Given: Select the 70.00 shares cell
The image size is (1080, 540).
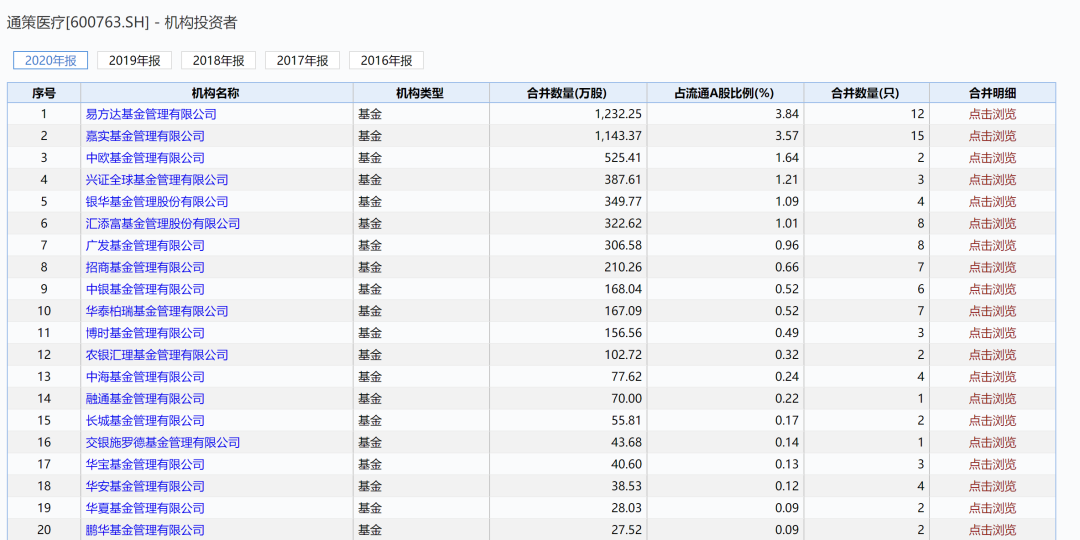Looking at the screenshot, I should (568, 399).
